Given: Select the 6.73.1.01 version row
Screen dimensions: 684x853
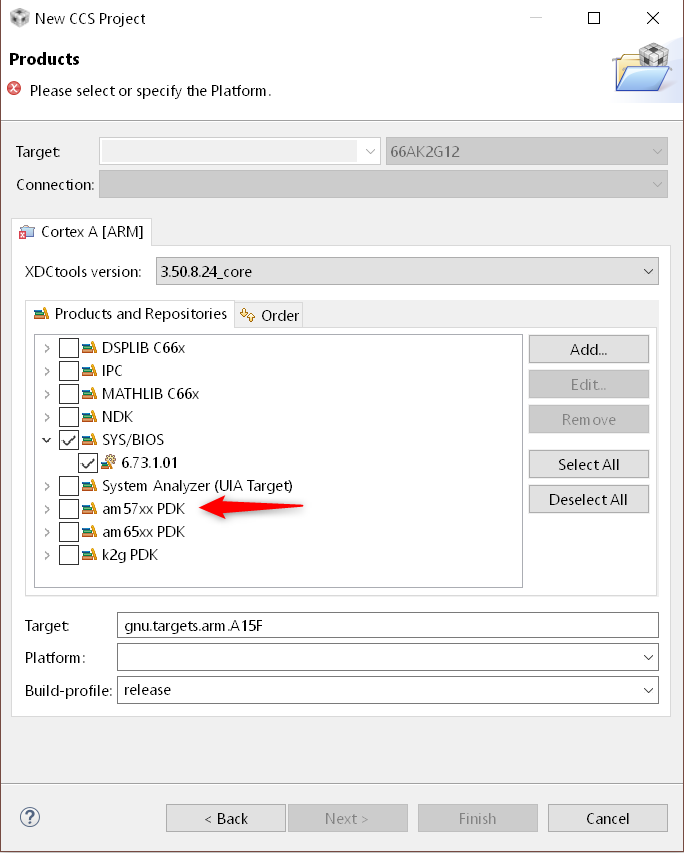Looking at the screenshot, I should tap(149, 463).
